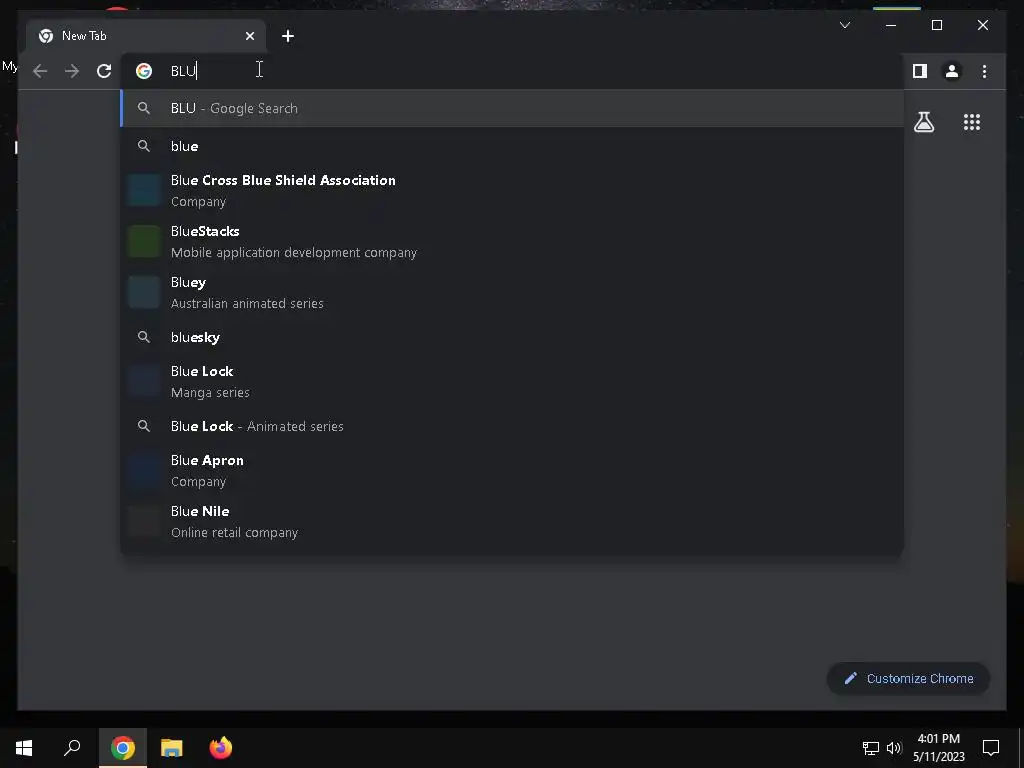Screen dimensions: 1024x768
Task: Maximize the Chrome window
Action: tap(936, 25)
